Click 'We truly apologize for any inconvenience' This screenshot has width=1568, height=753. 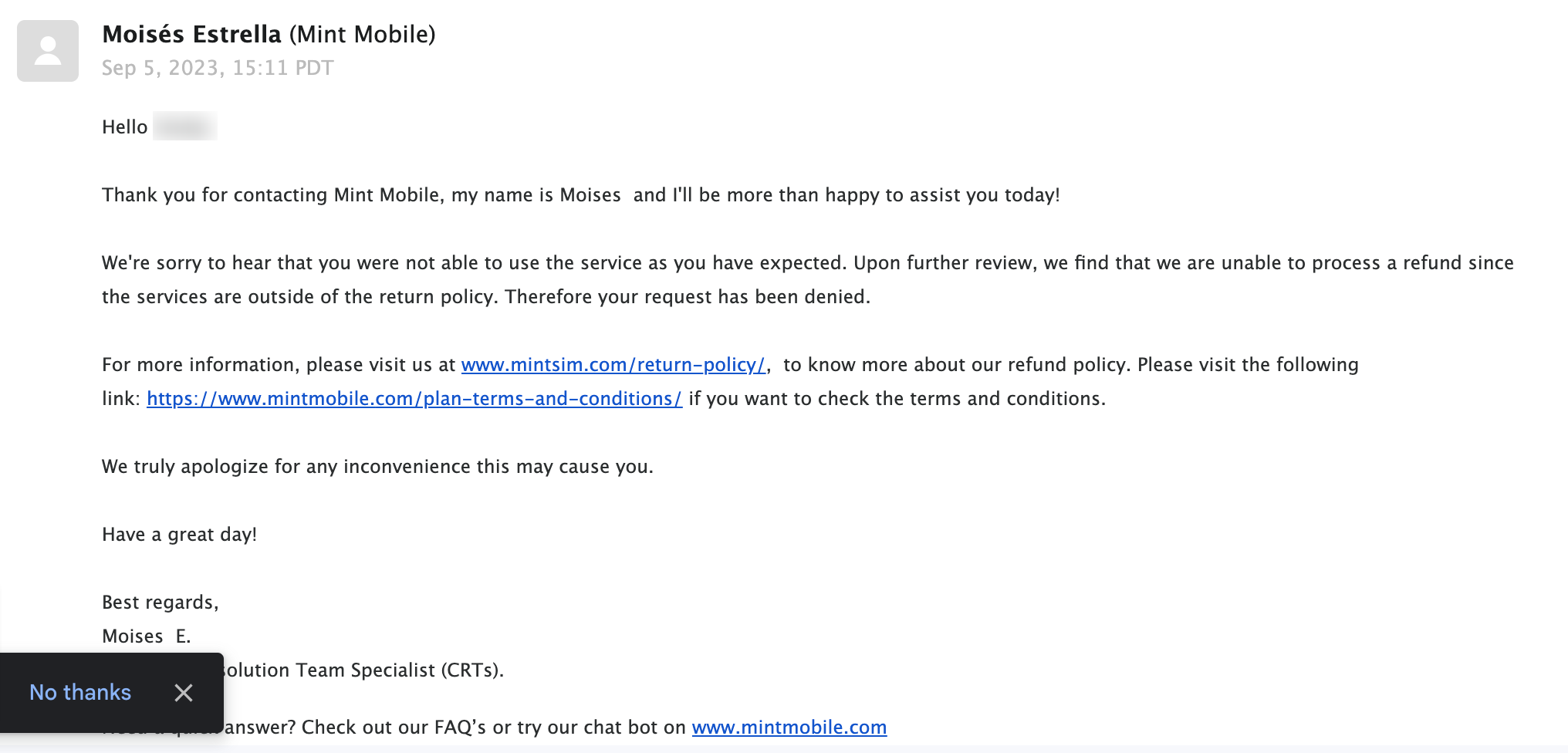tap(286, 467)
